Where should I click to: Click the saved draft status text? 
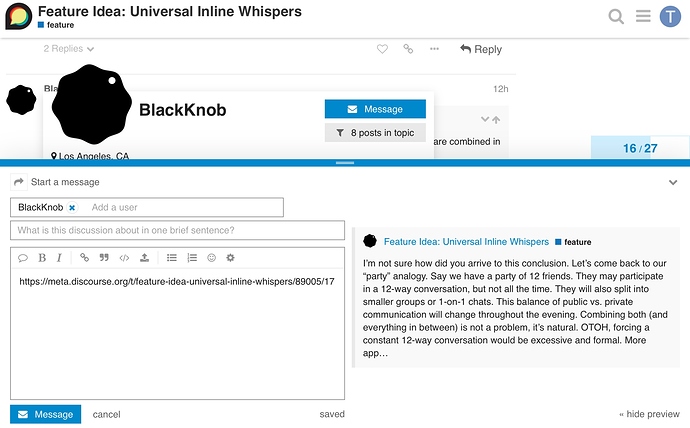coord(332,414)
